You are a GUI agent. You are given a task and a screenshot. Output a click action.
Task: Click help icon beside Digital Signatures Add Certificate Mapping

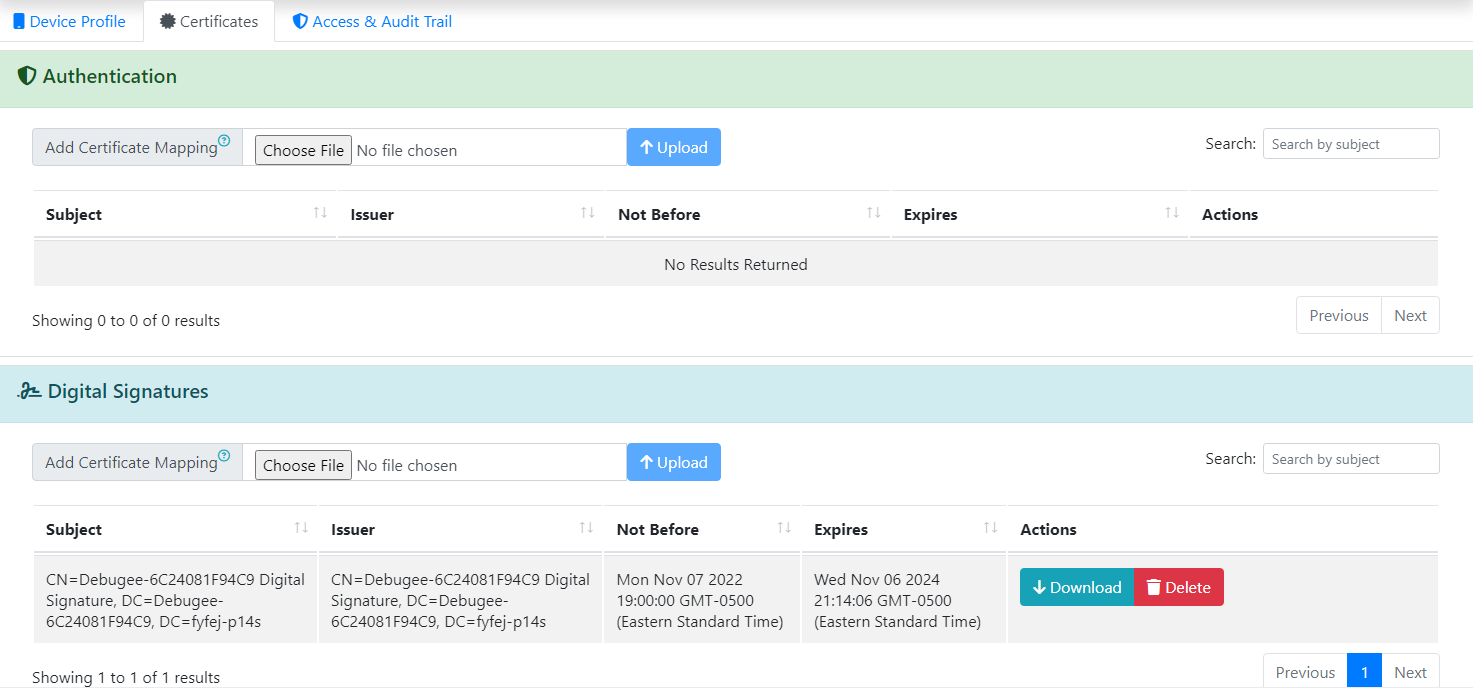224,456
